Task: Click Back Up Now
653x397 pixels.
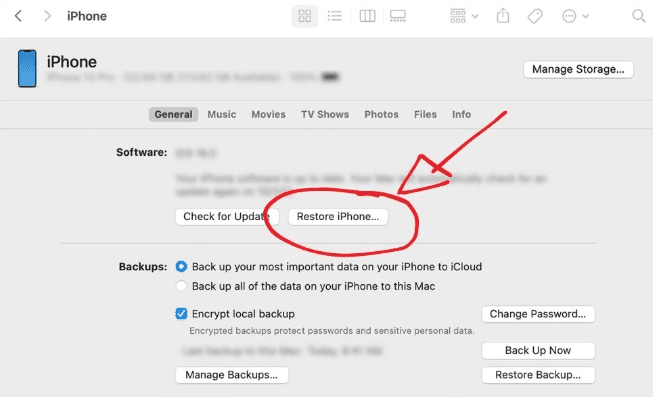Action: click(x=538, y=351)
